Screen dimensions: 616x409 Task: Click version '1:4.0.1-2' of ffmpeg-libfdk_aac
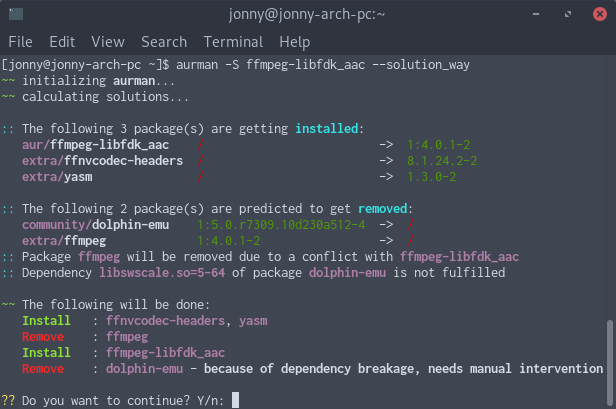pos(438,145)
